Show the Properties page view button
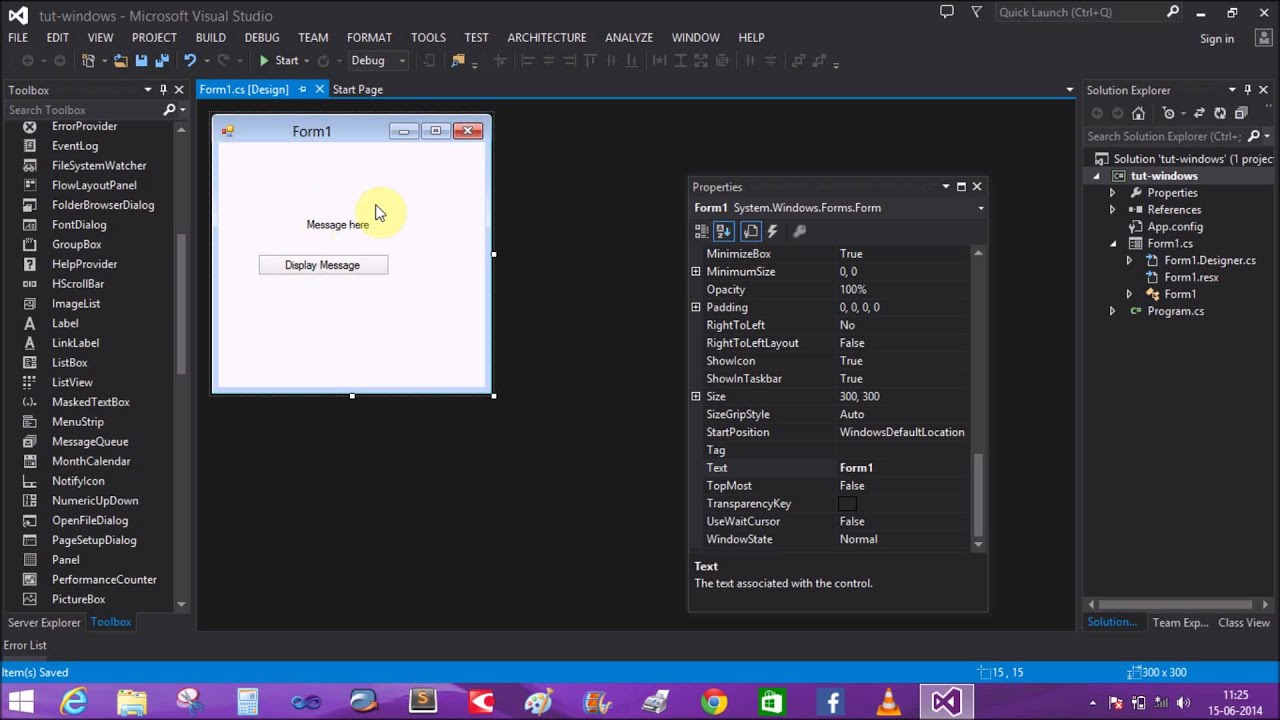1280x720 pixels. (750, 231)
